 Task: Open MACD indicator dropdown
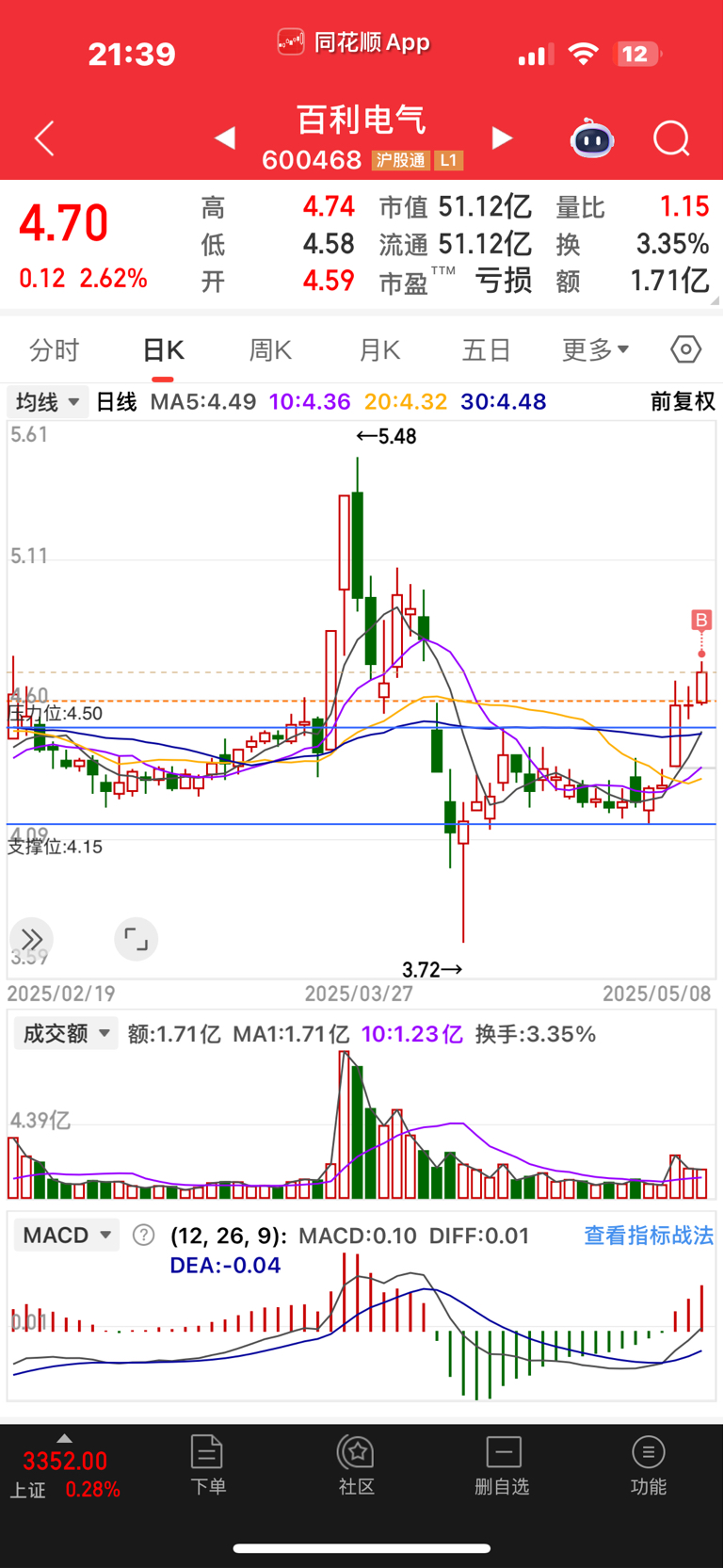pyautogui.click(x=66, y=1235)
